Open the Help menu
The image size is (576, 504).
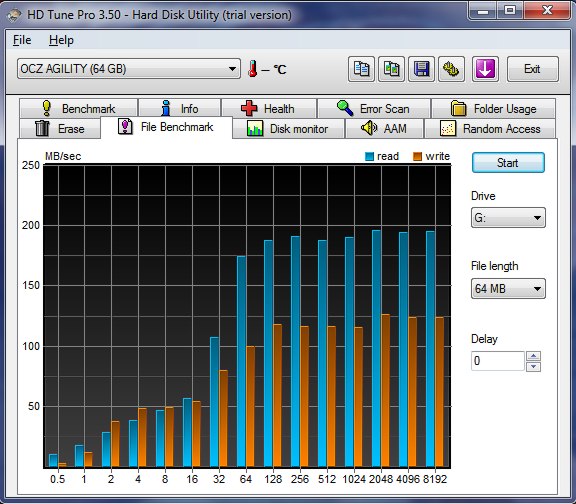[61, 40]
